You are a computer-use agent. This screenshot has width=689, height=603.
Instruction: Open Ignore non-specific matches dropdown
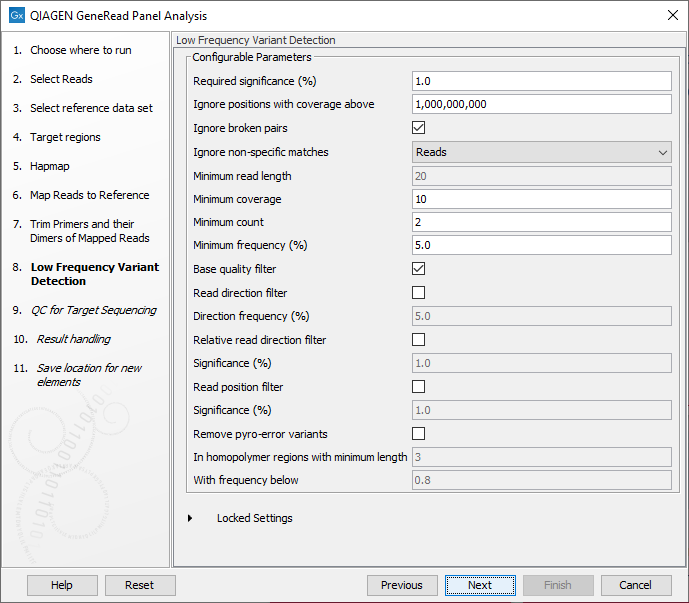tap(541, 152)
